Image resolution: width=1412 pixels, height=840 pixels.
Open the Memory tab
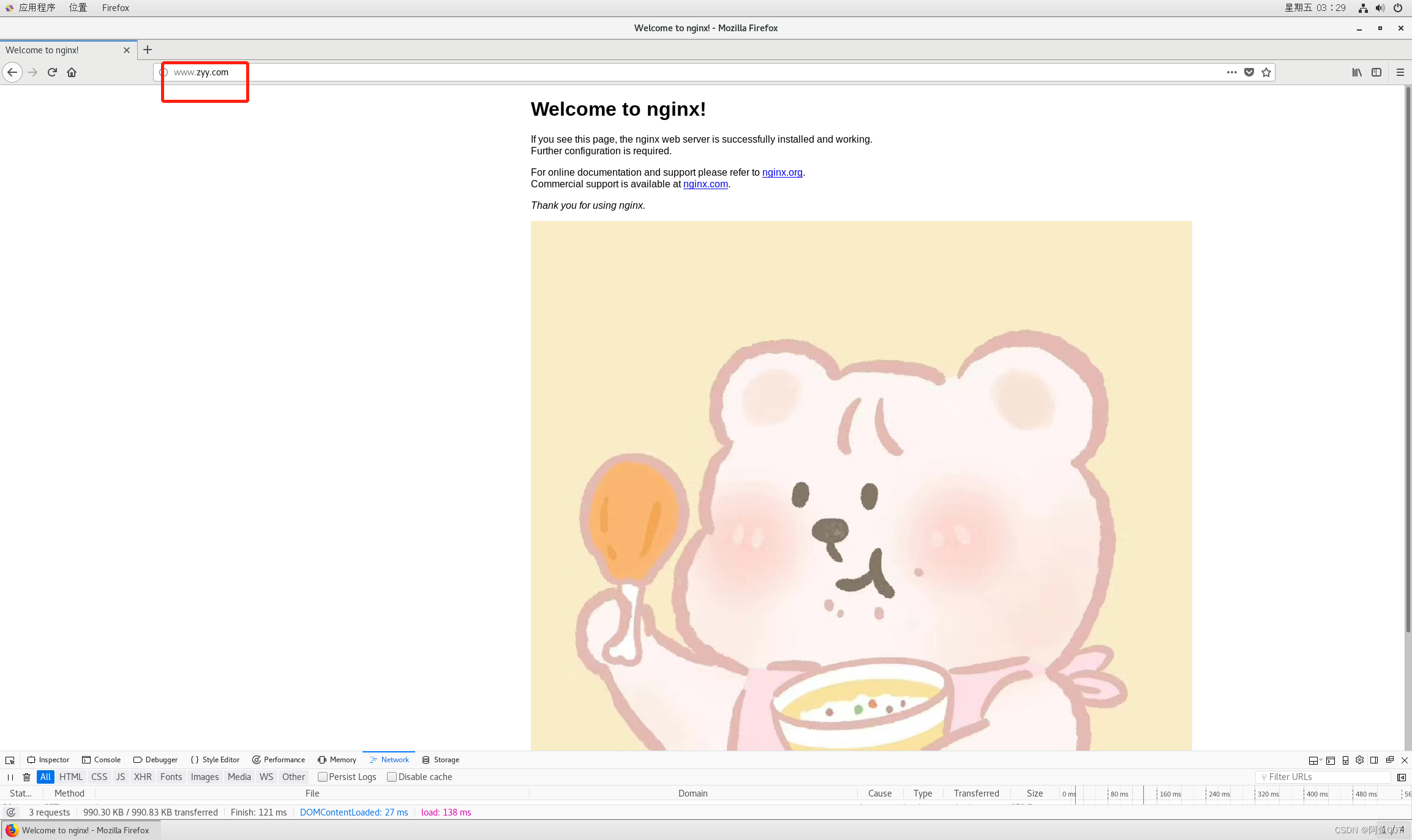tap(337, 760)
